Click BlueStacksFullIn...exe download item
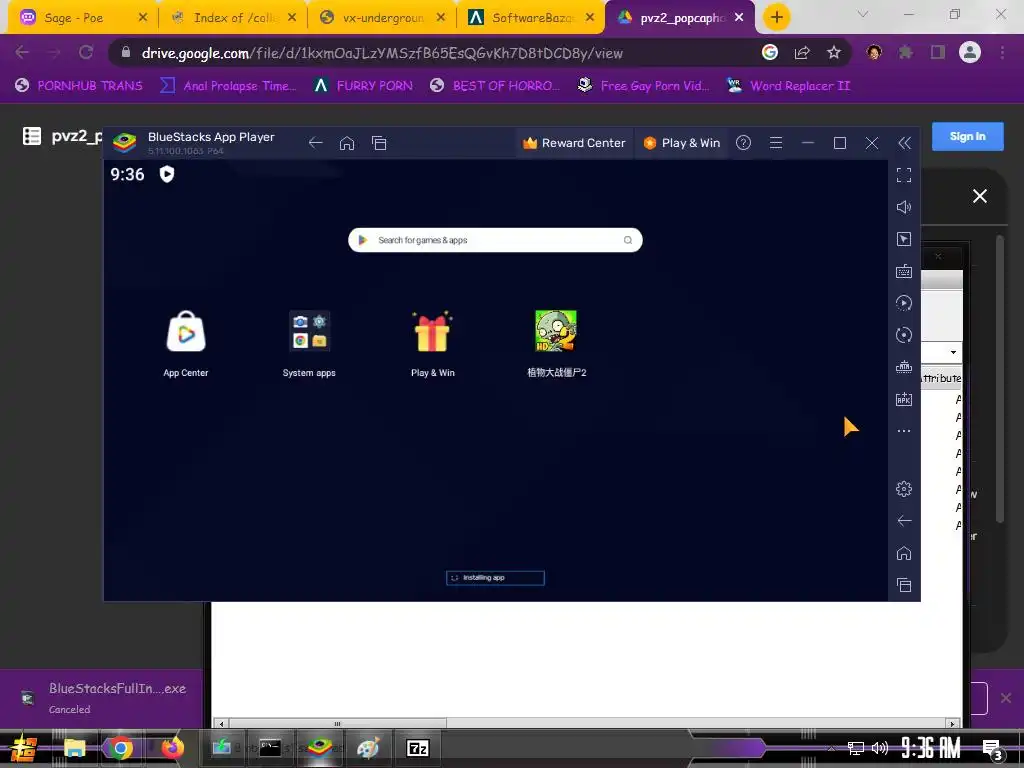Image resolution: width=1024 pixels, height=768 pixels. pyautogui.click(x=104, y=697)
